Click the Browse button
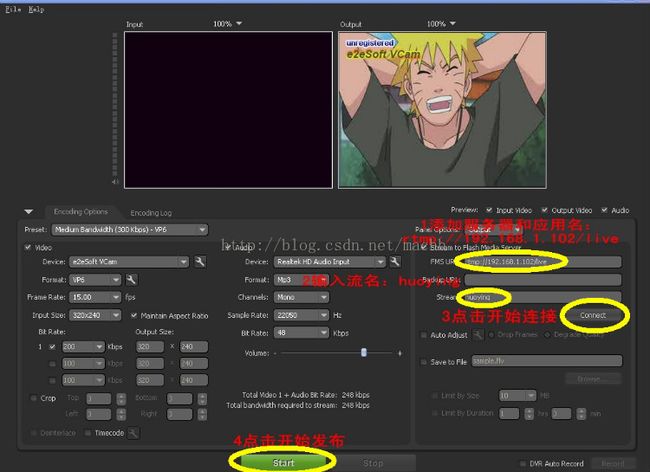 pyautogui.click(x=593, y=379)
